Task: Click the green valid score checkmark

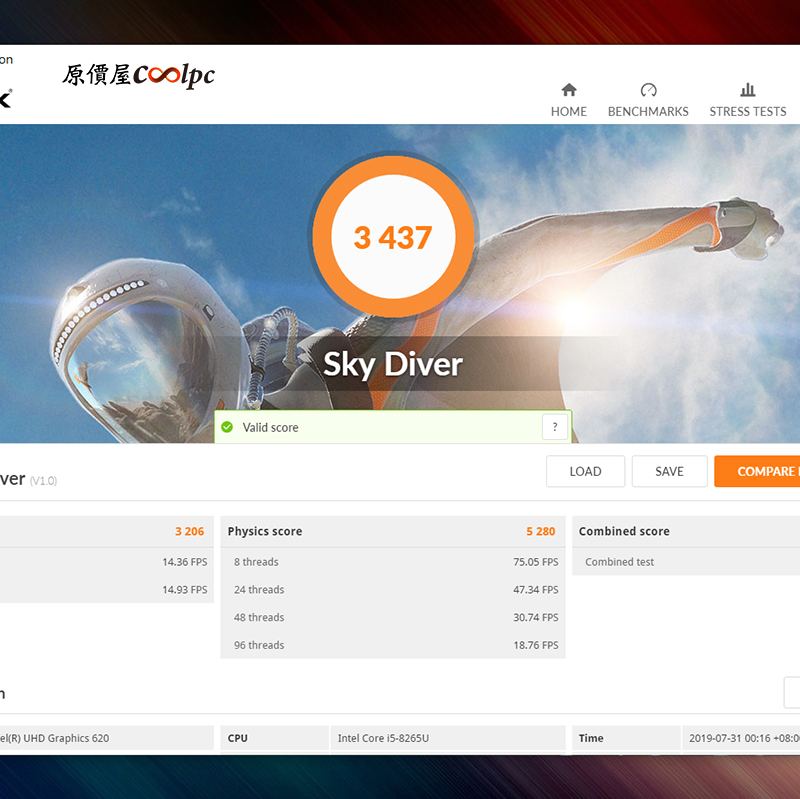Action: [x=227, y=427]
